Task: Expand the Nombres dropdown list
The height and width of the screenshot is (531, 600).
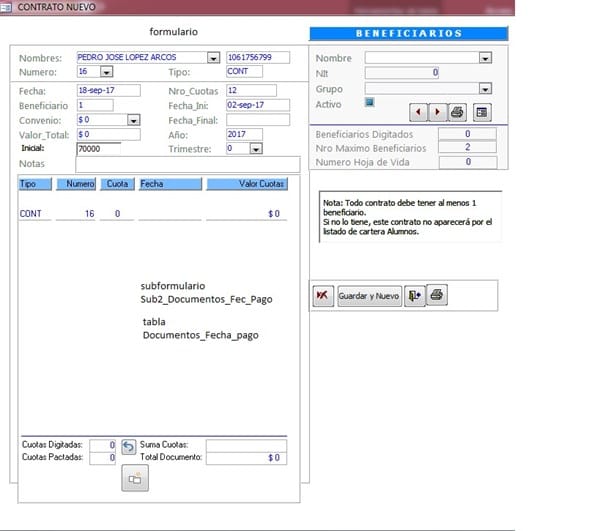Action: point(213,58)
